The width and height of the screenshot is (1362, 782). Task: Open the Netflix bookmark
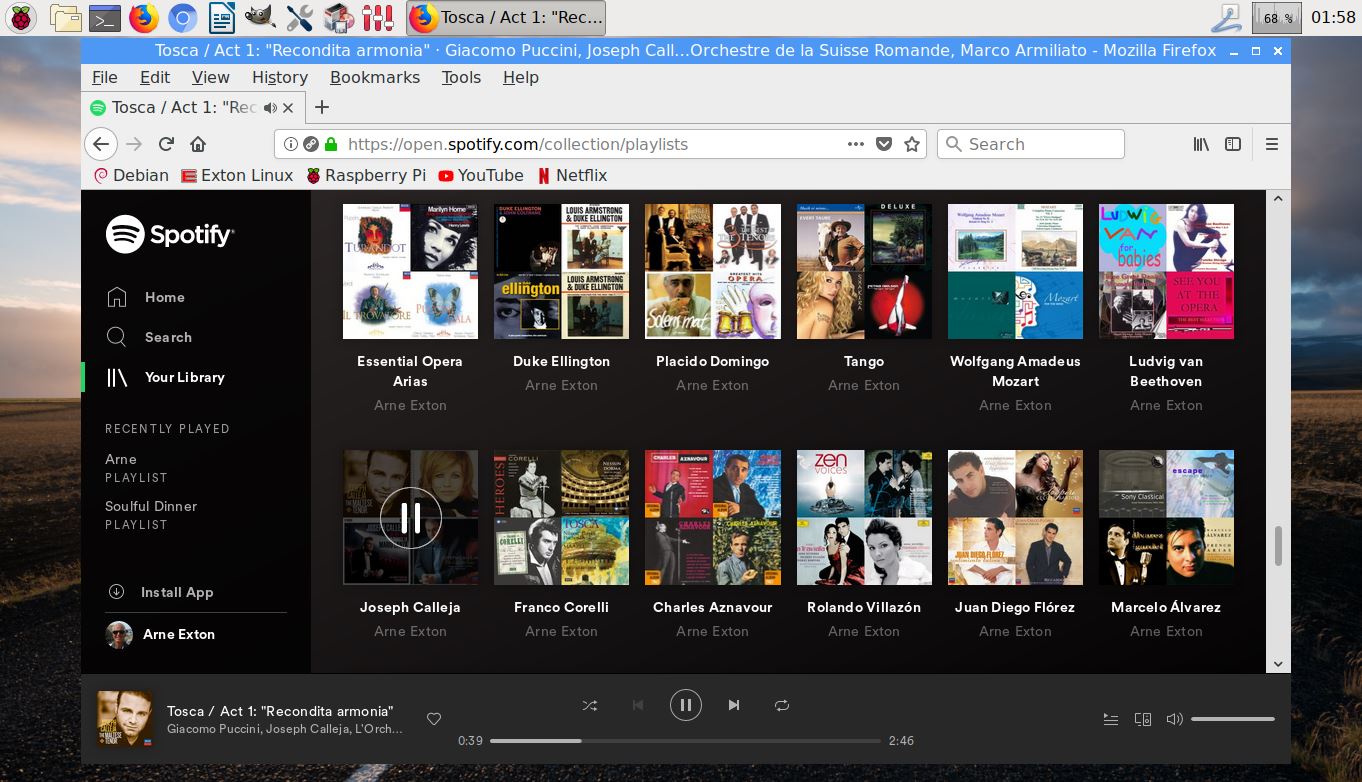[x=572, y=175]
